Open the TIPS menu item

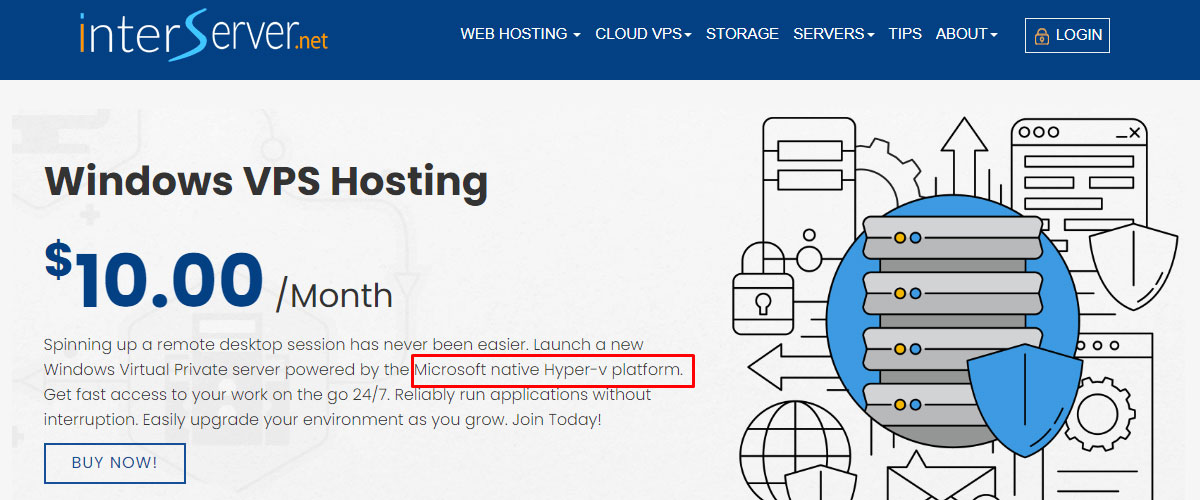click(x=905, y=34)
